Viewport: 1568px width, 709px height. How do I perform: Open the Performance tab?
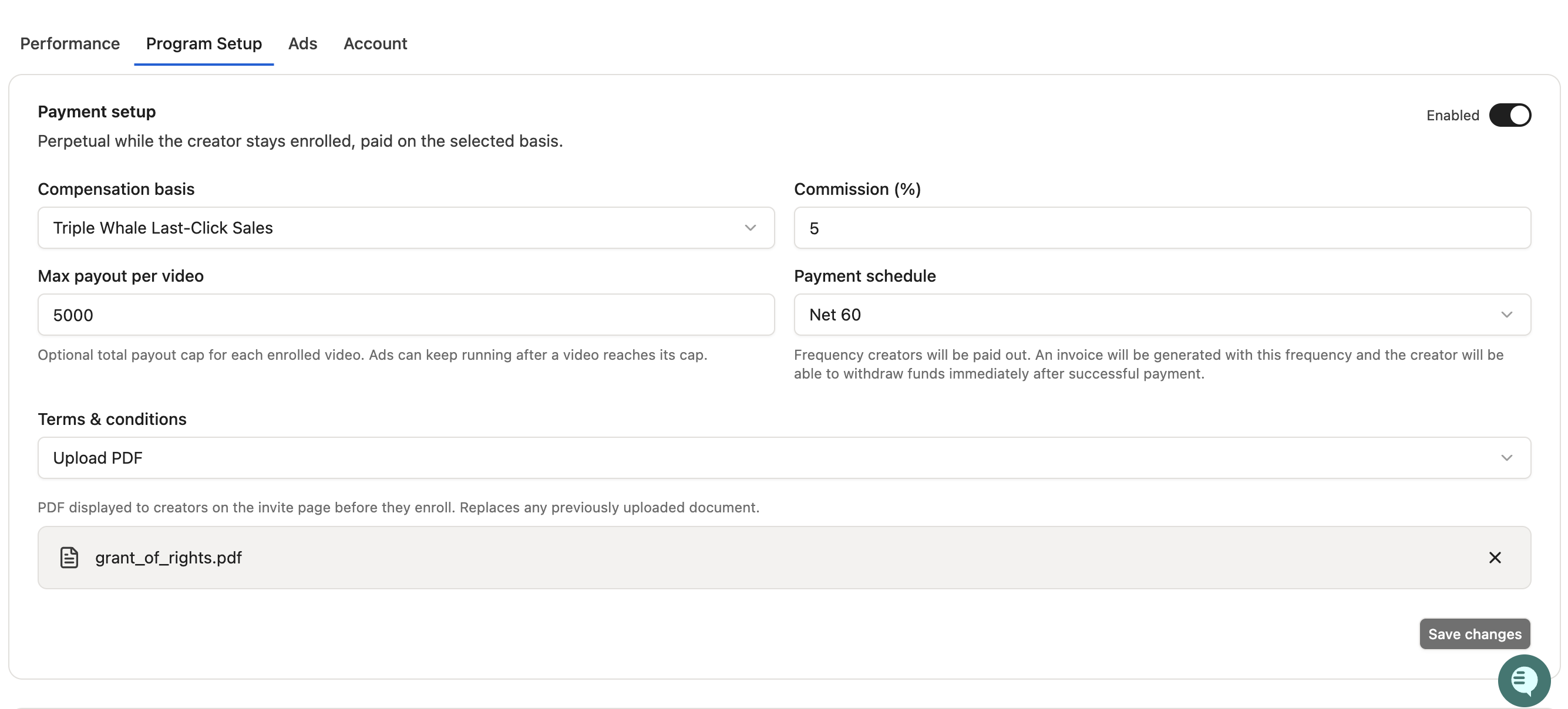tap(70, 44)
